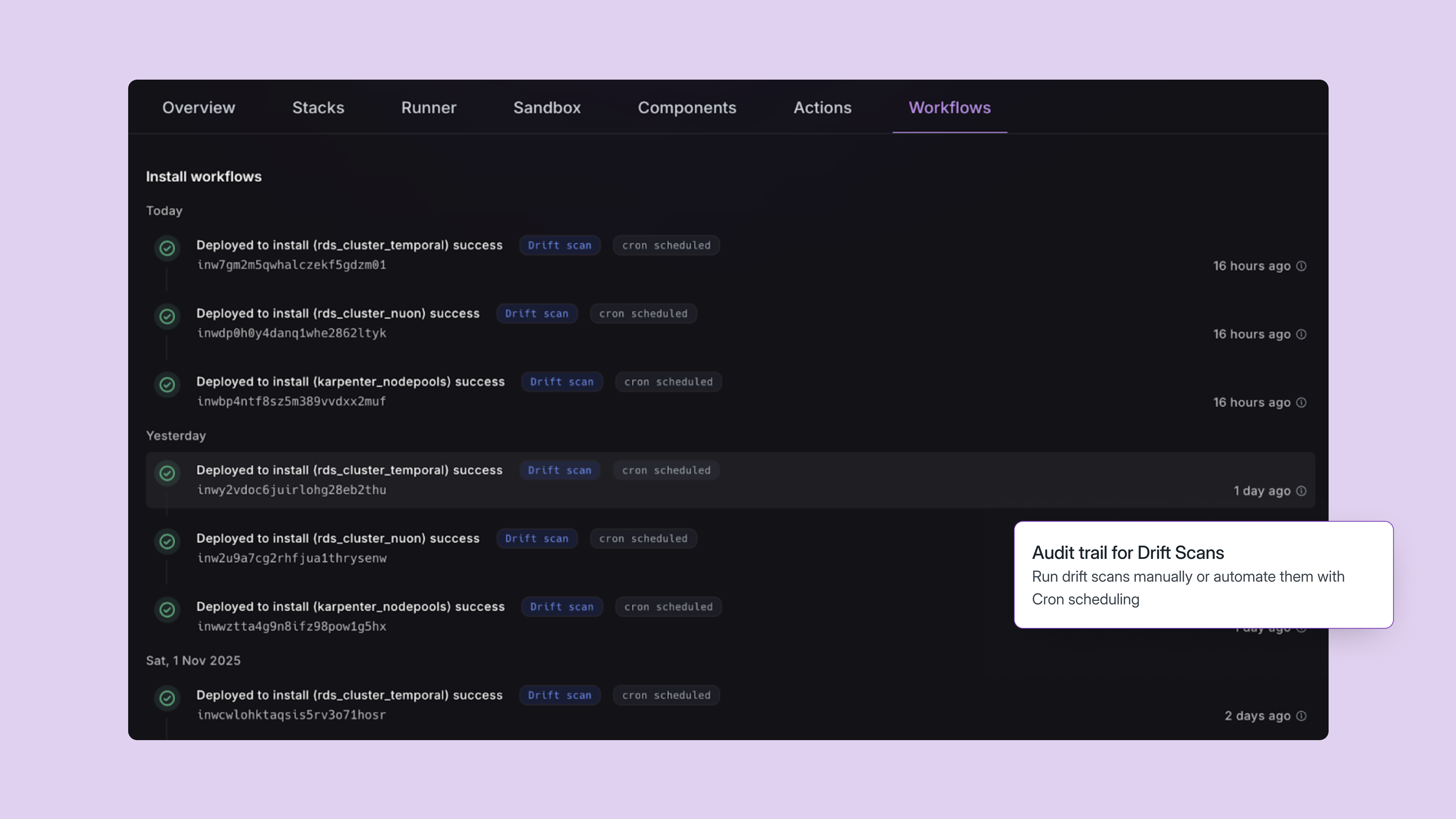Click workflow ID inwy2vdoc6juirlohg28eb2thu
The width and height of the screenshot is (1456, 819).
pos(292,490)
